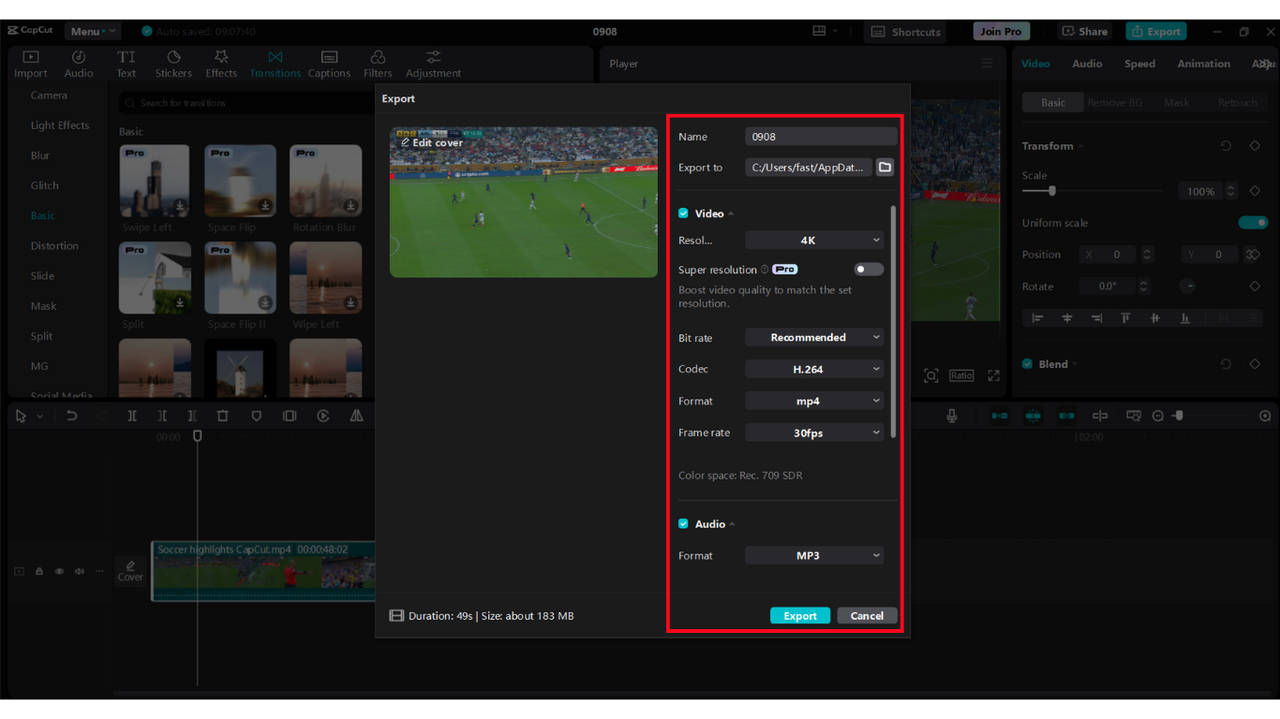
Task: Click the Share button in title bar
Action: (1084, 31)
